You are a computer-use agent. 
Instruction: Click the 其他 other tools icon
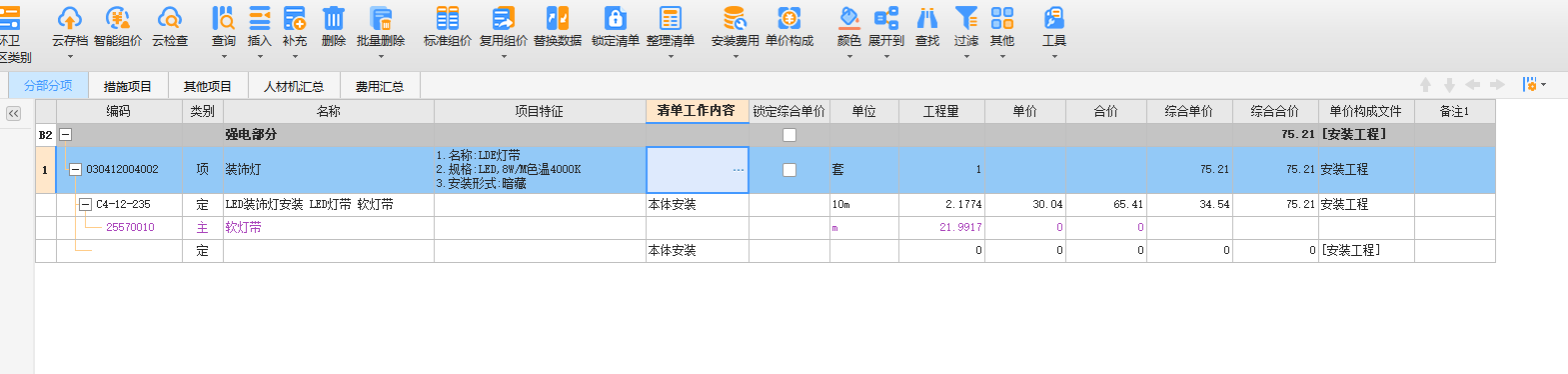coord(1002,18)
